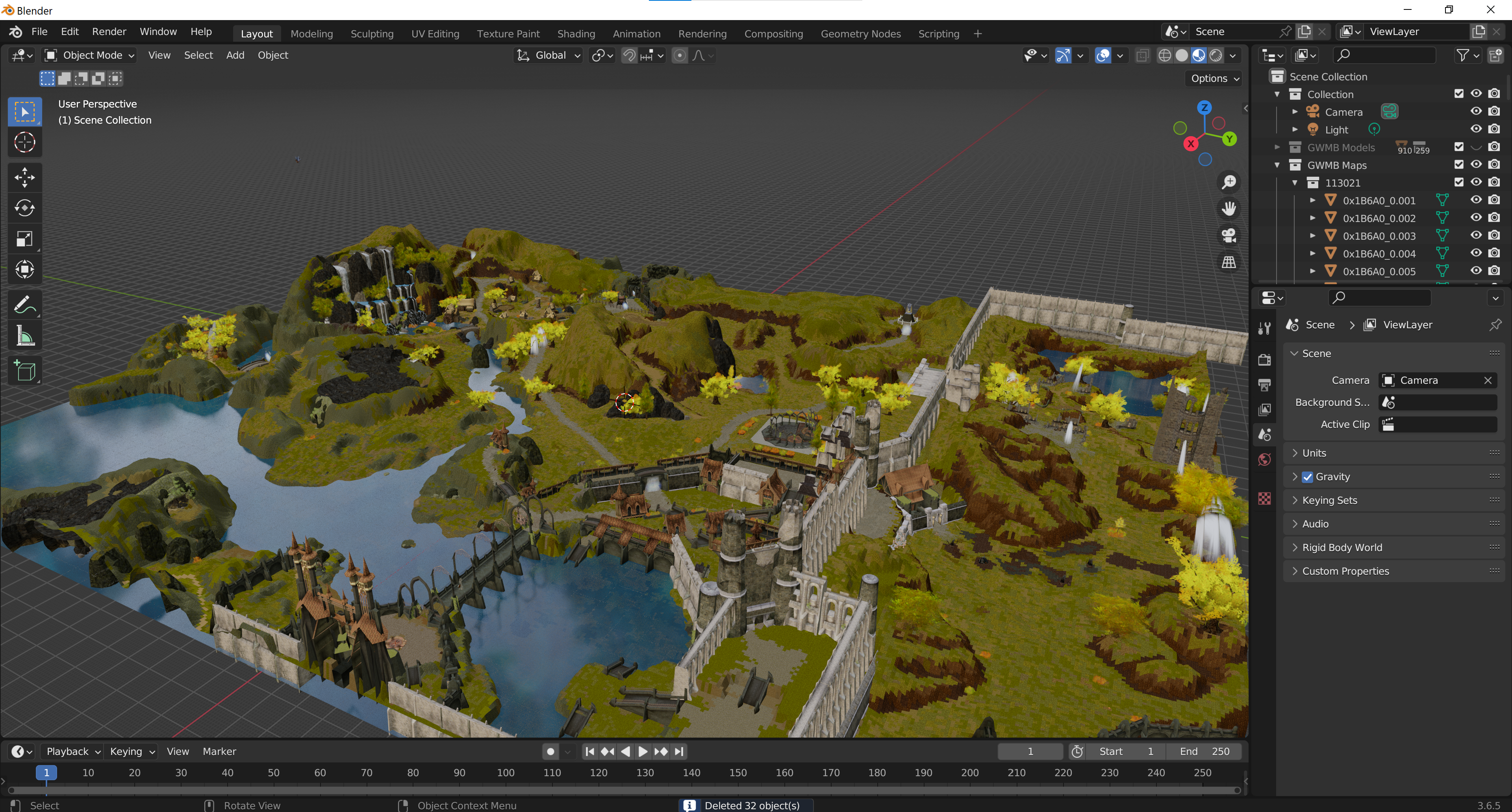Screen dimensions: 1512x812
Task: Switch to the Sculpting workspace tab
Action: tap(372, 34)
